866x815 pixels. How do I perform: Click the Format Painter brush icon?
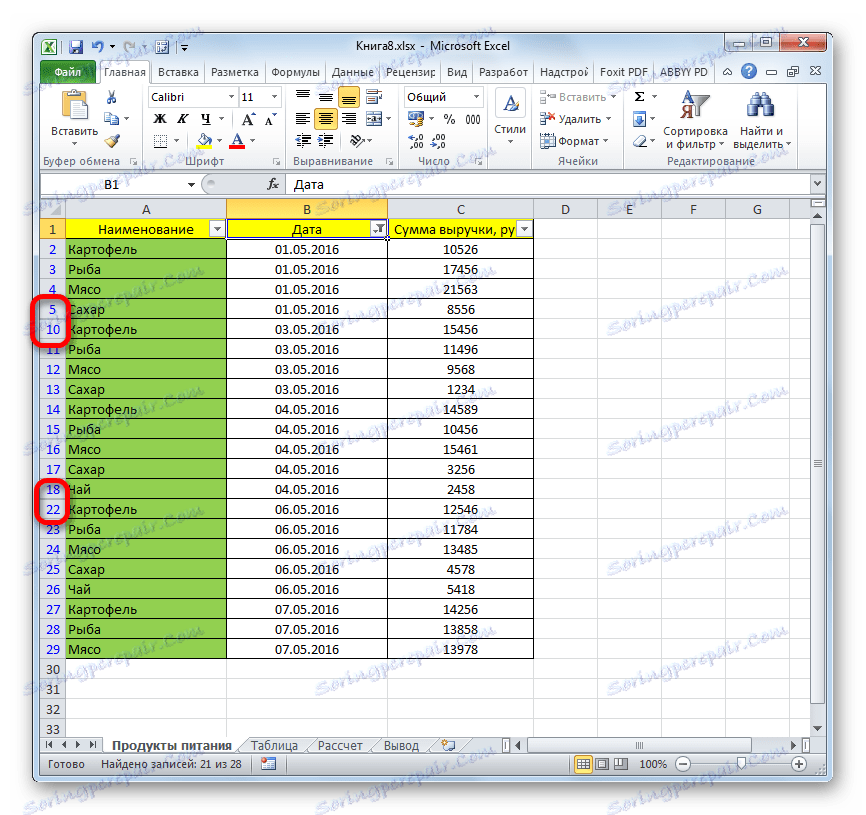111,141
